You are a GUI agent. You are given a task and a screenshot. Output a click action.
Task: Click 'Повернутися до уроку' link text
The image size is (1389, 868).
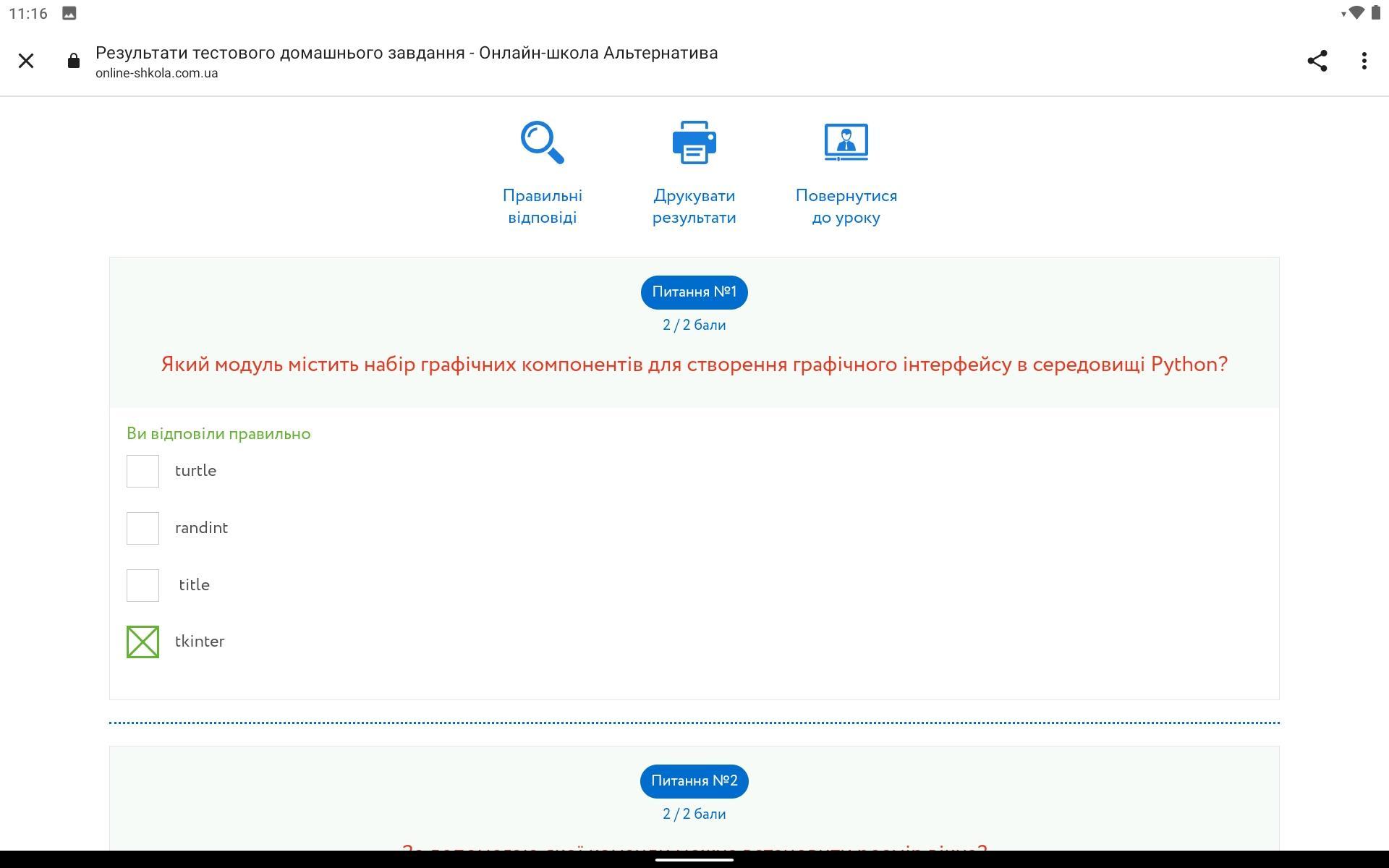(846, 207)
